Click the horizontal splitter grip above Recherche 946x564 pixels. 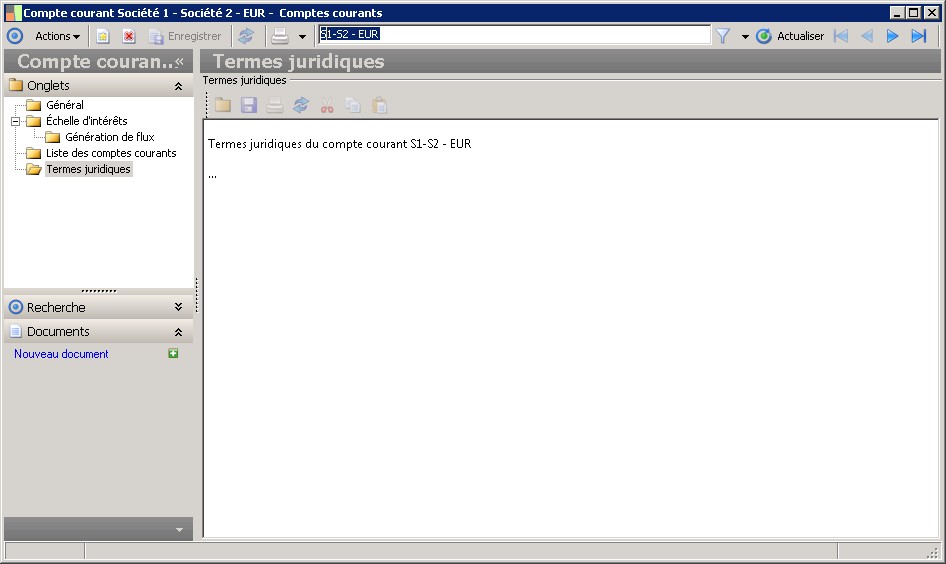[98, 291]
